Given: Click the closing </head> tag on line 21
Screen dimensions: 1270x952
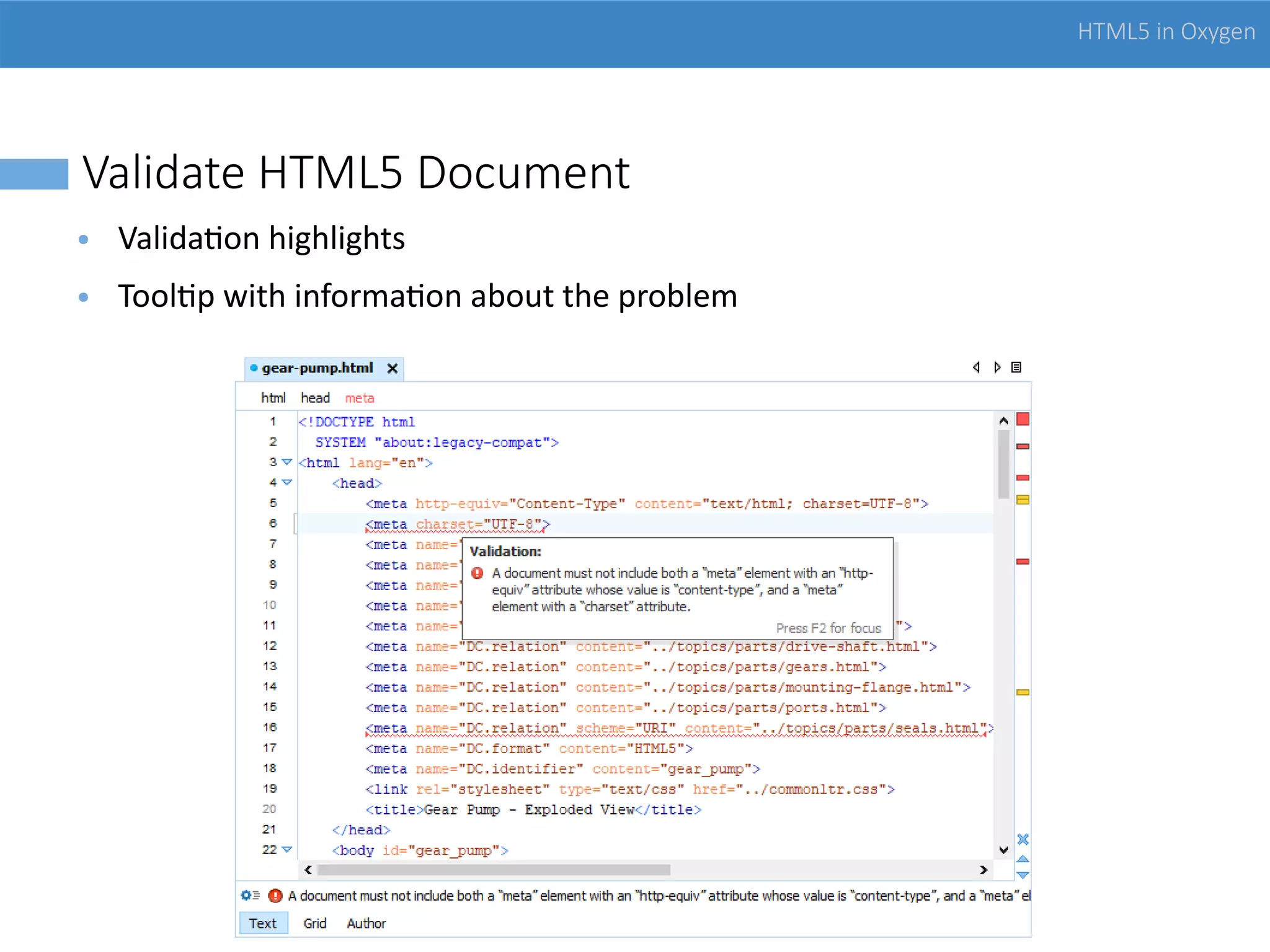Looking at the screenshot, I should (x=361, y=830).
